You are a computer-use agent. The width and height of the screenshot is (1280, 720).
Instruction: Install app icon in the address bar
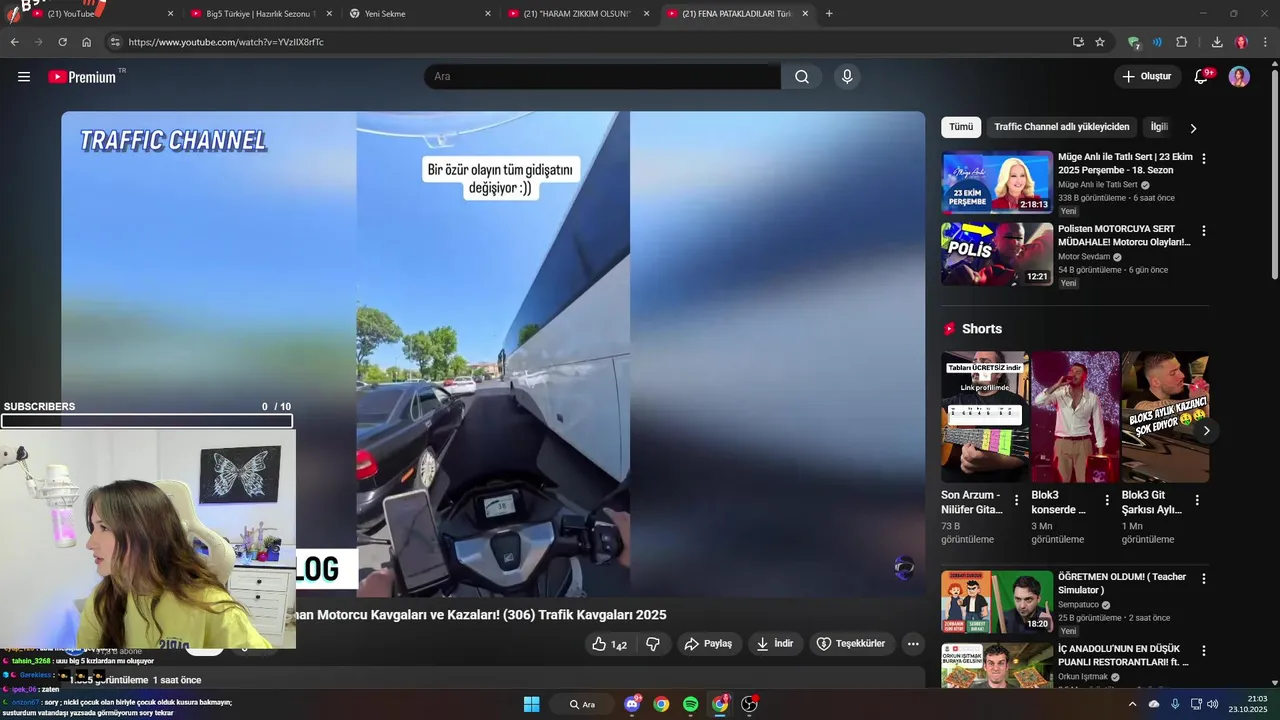tap(1078, 42)
